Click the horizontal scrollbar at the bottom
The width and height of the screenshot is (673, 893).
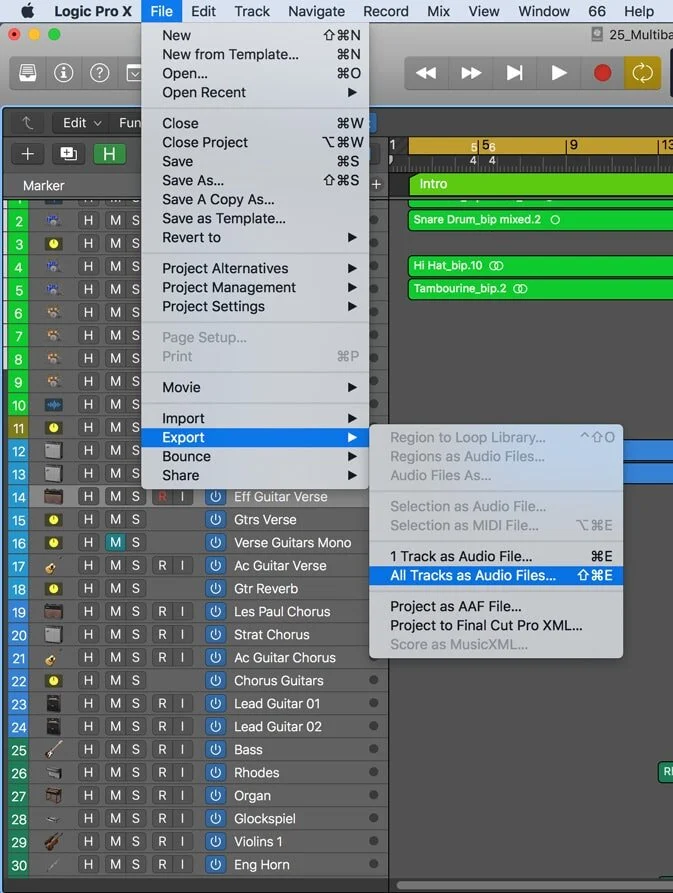click(x=535, y=886)
